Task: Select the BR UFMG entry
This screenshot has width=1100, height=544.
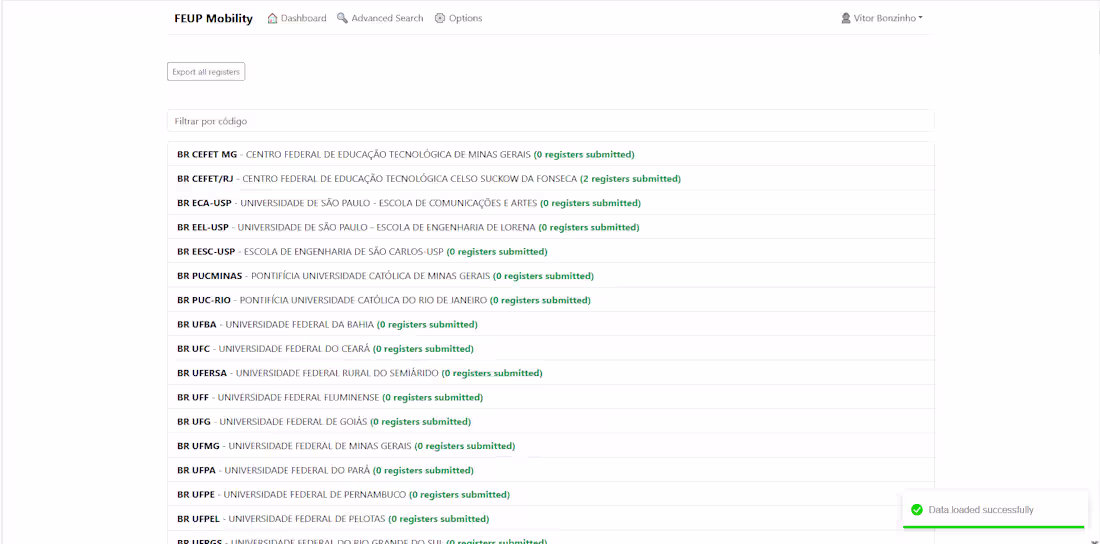Action: [x=551, y=446]
